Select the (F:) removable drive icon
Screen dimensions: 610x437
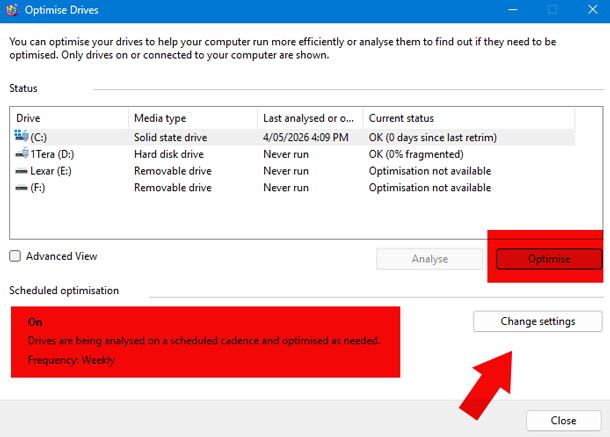point(21,188)
